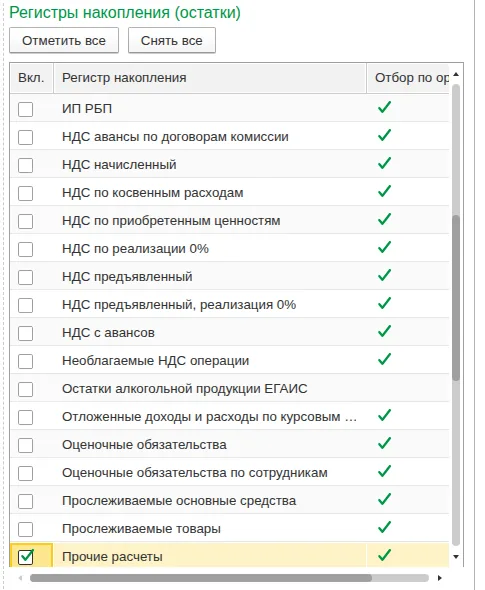The height and width of the screenshot is (590, 485).
Task: Check the 'НДС по реализации 0%' box
Action: [26, 249]
